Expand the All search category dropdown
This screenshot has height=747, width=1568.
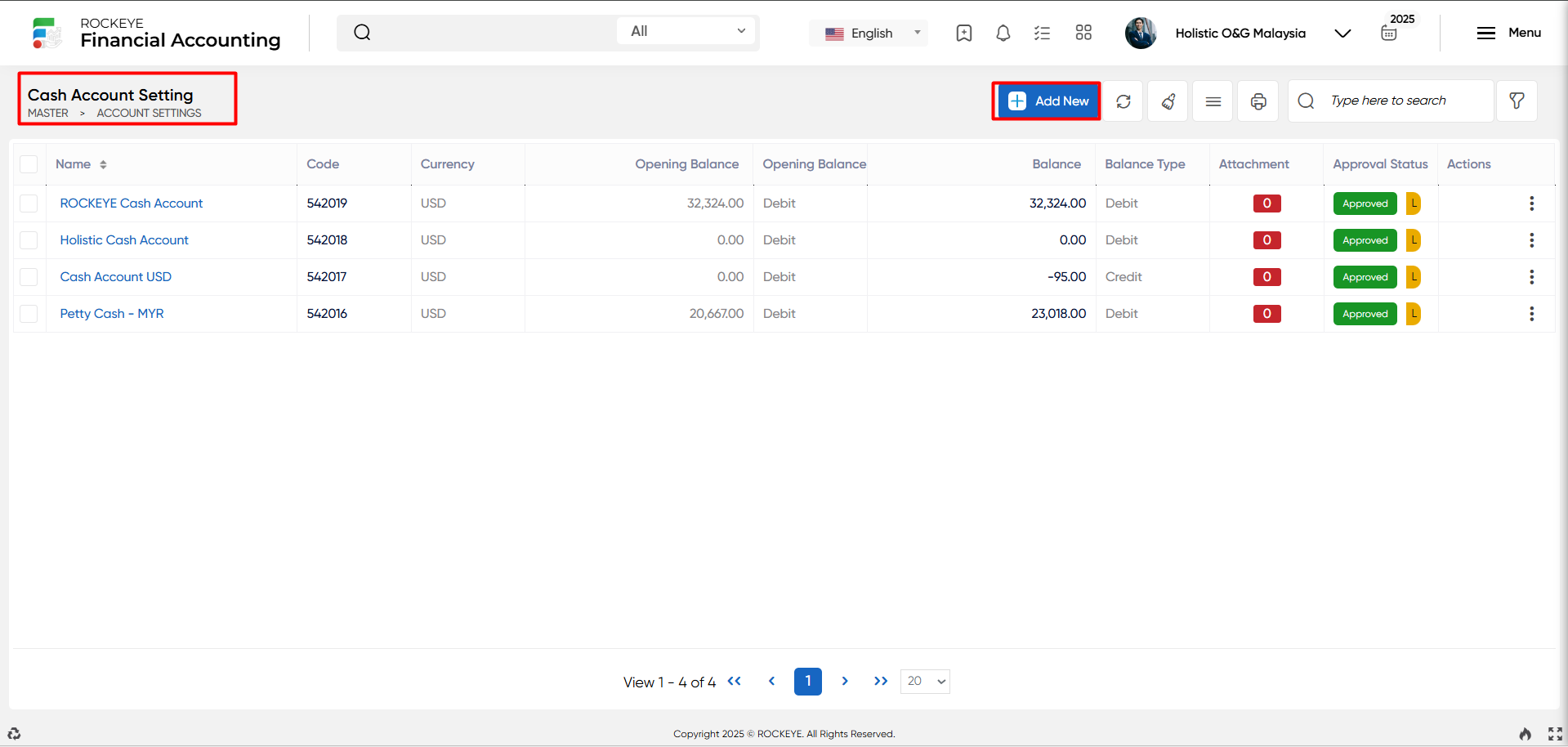(686, 31)
